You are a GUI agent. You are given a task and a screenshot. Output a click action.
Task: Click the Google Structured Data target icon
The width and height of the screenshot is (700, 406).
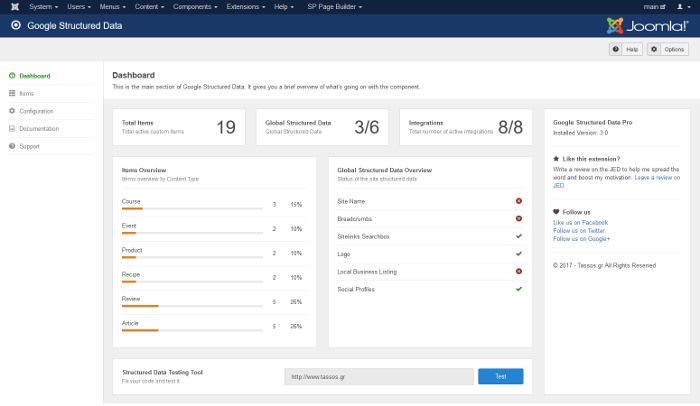16,25
